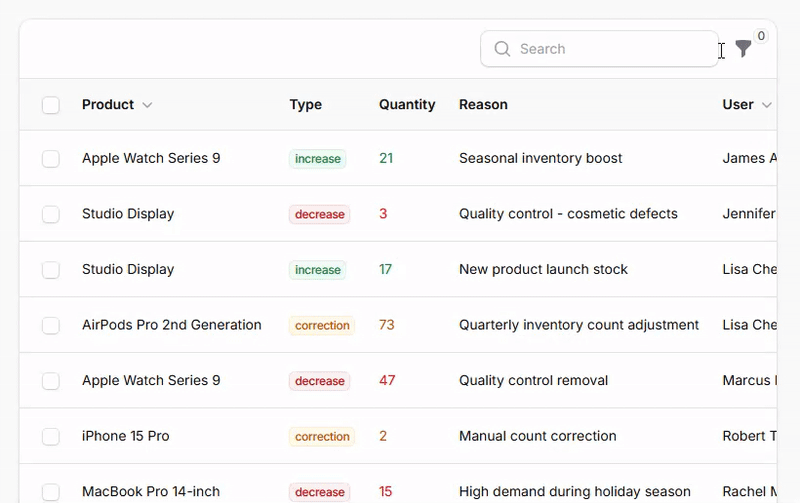Click decrease badge in Studio Display row

[319, 214]
